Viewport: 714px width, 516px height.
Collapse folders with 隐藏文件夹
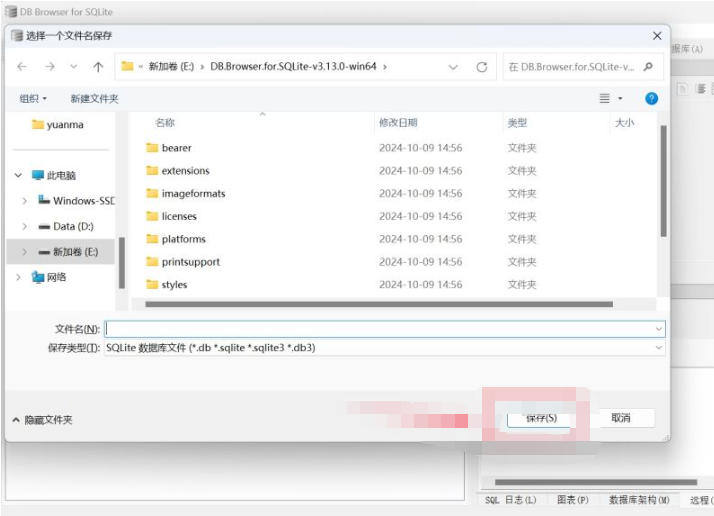point(42,420)
